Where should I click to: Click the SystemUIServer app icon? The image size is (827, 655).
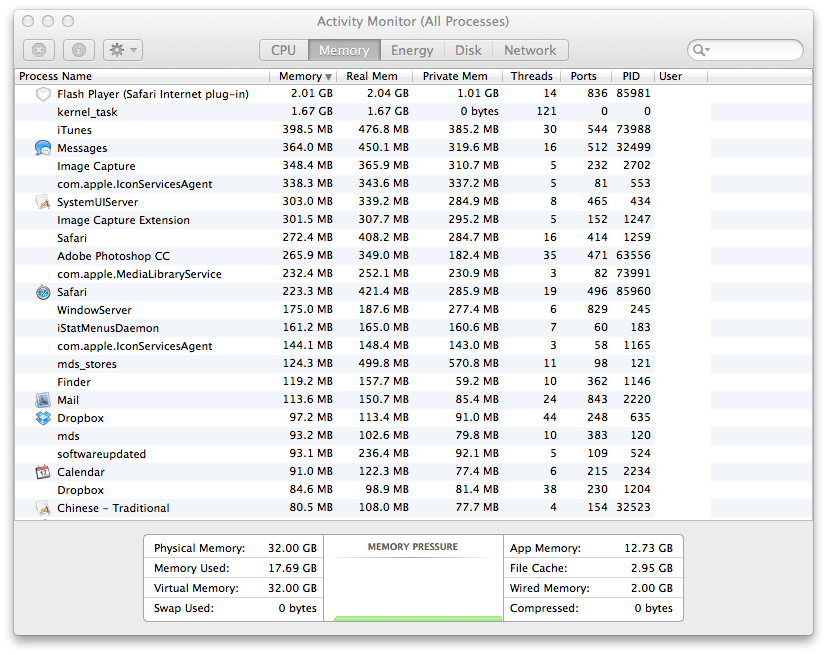[x=43, y=201]
